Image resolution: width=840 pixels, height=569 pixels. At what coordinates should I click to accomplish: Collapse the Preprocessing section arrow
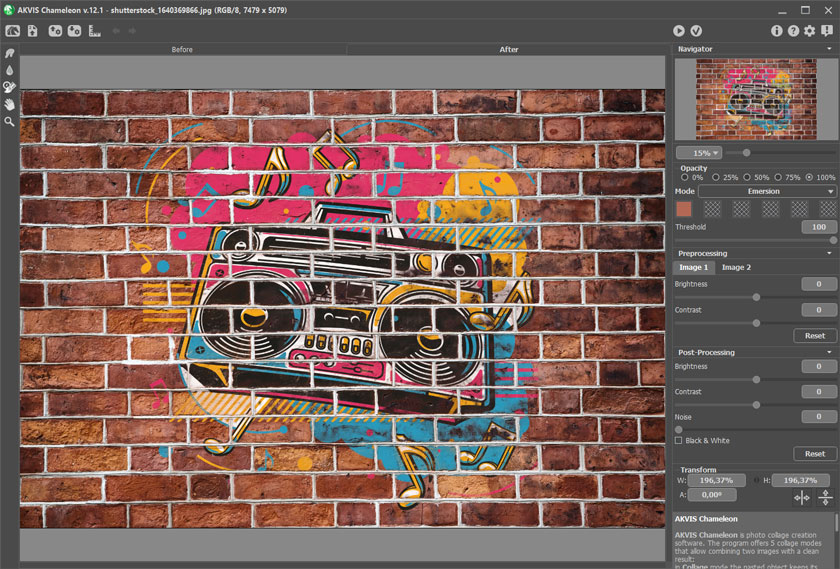(x=829, y=253)
